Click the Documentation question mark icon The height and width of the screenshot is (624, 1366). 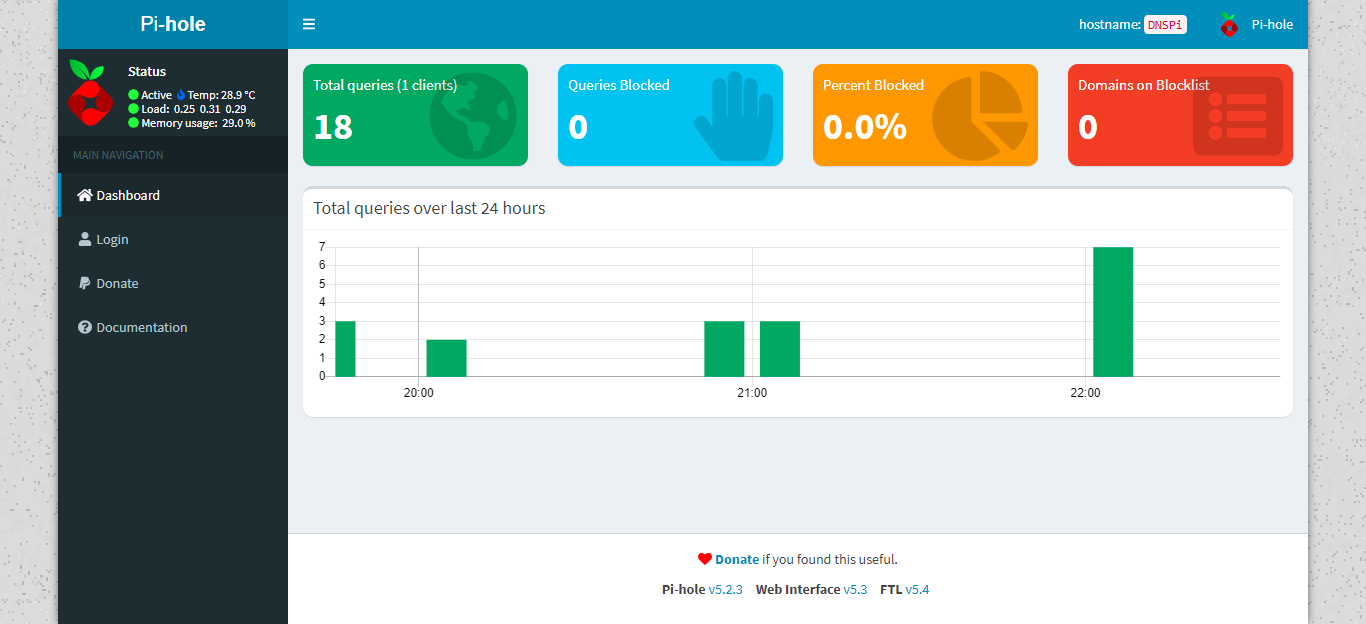click(85, 327)
